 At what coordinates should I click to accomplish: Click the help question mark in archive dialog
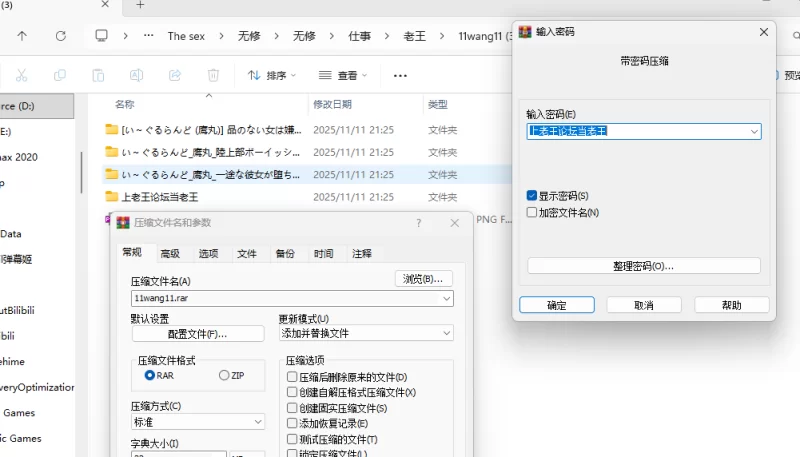click(x=418, y=223)
